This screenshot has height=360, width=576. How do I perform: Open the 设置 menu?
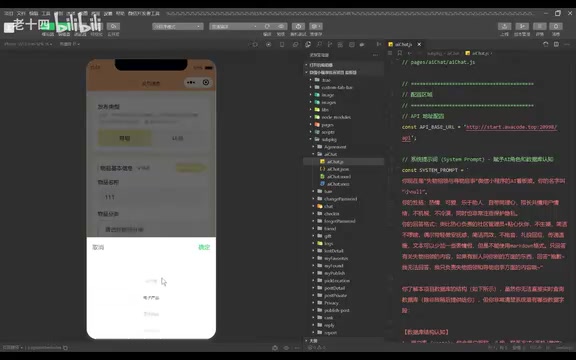pos(108,13)
